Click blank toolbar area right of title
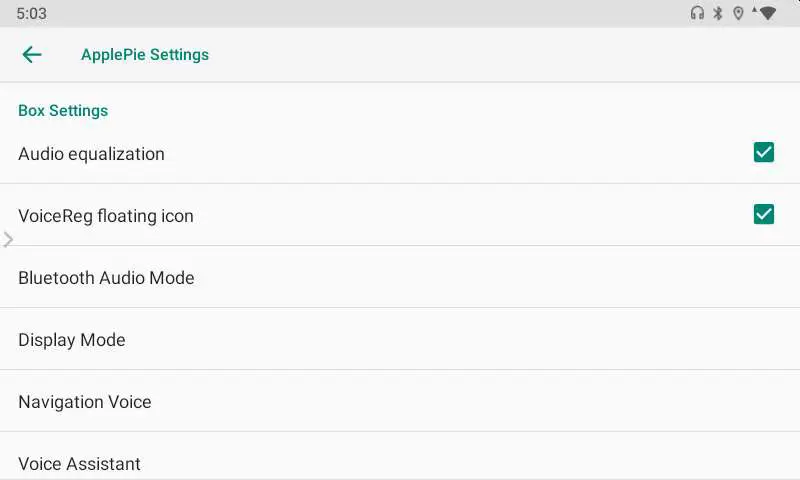800x480 pixels. point(500,55)
